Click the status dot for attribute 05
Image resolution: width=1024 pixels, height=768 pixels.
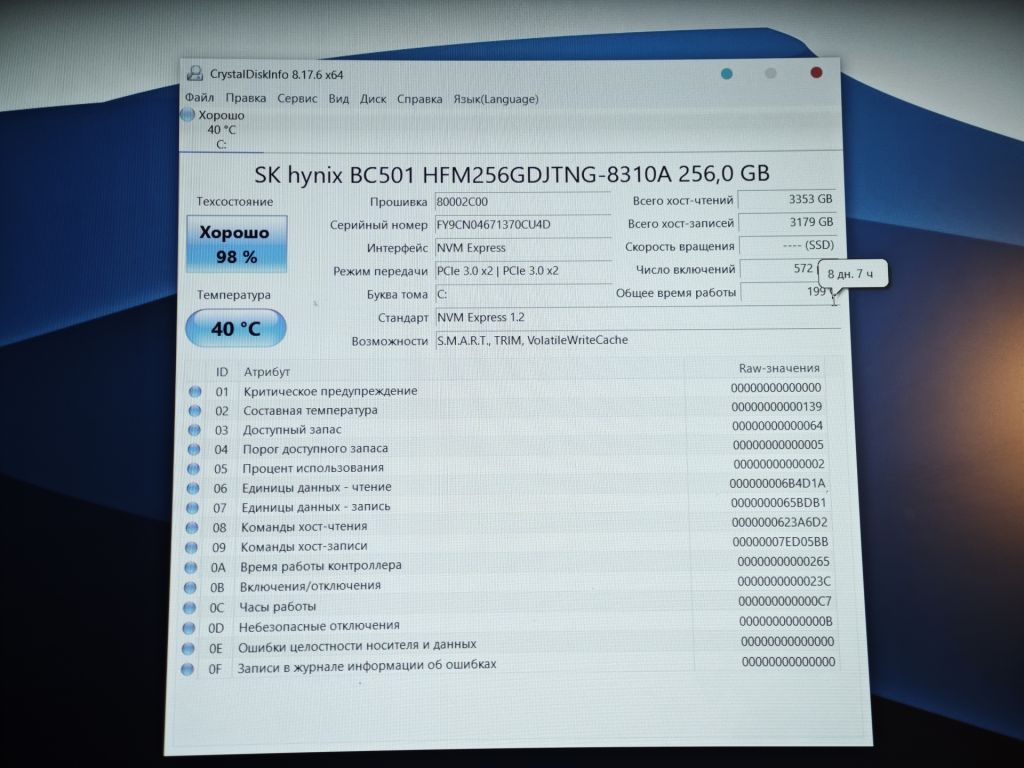tap(193, 469)
